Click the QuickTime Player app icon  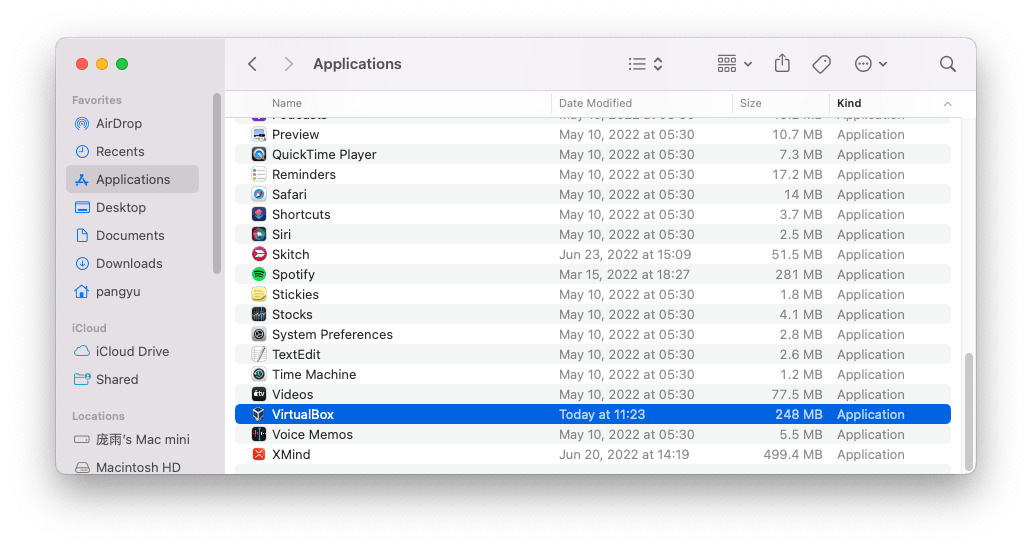259,155
